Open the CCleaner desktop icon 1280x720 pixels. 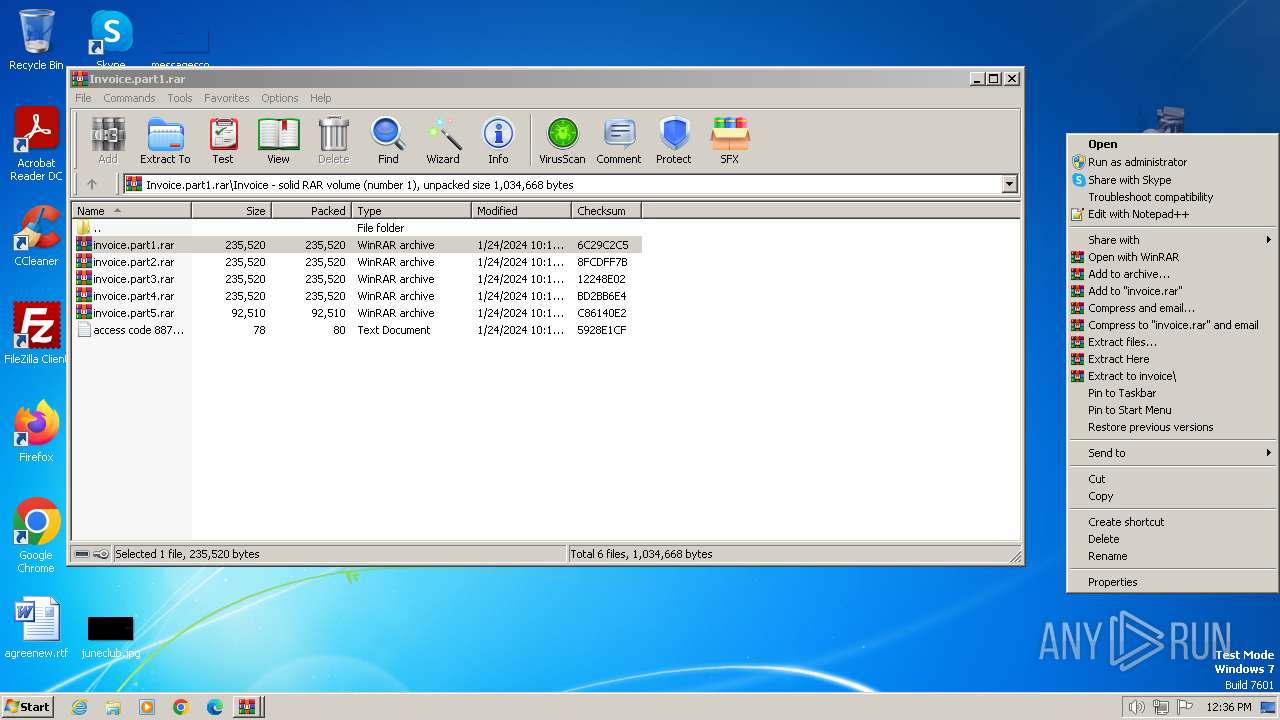click(x=36, y=236)
